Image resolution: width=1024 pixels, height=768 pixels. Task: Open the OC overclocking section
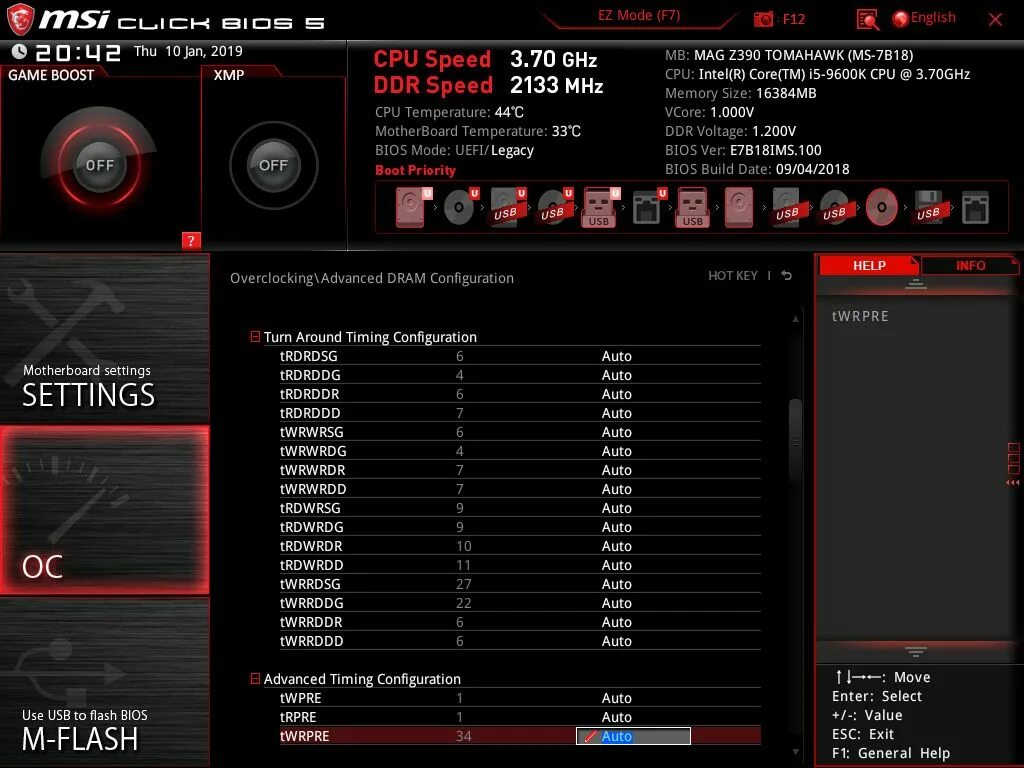[104, 510]
